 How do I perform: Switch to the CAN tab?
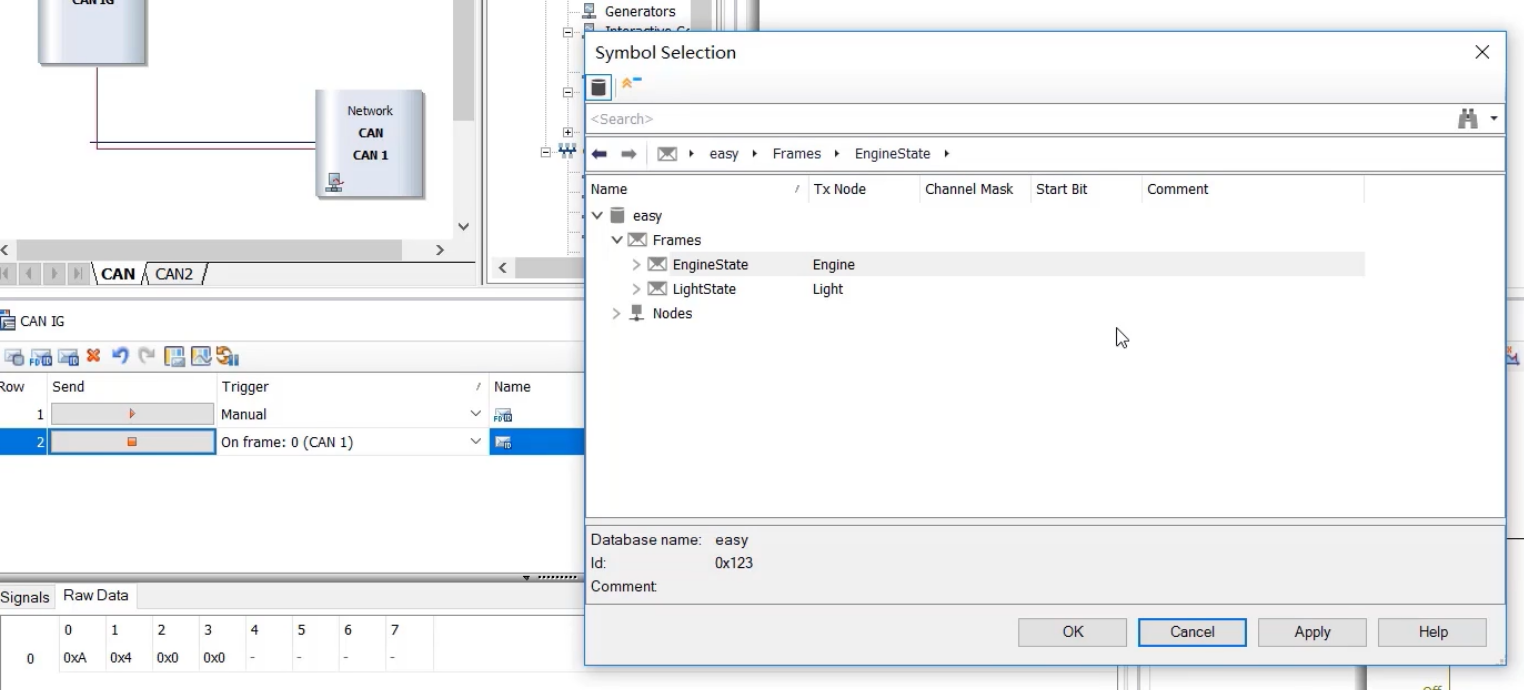[118, 274]
